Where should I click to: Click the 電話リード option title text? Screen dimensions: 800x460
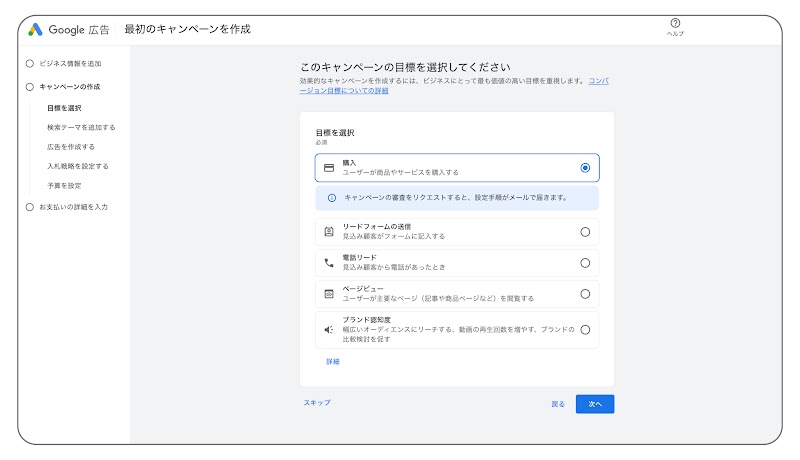pyautogui.click(x=359, y=258)
